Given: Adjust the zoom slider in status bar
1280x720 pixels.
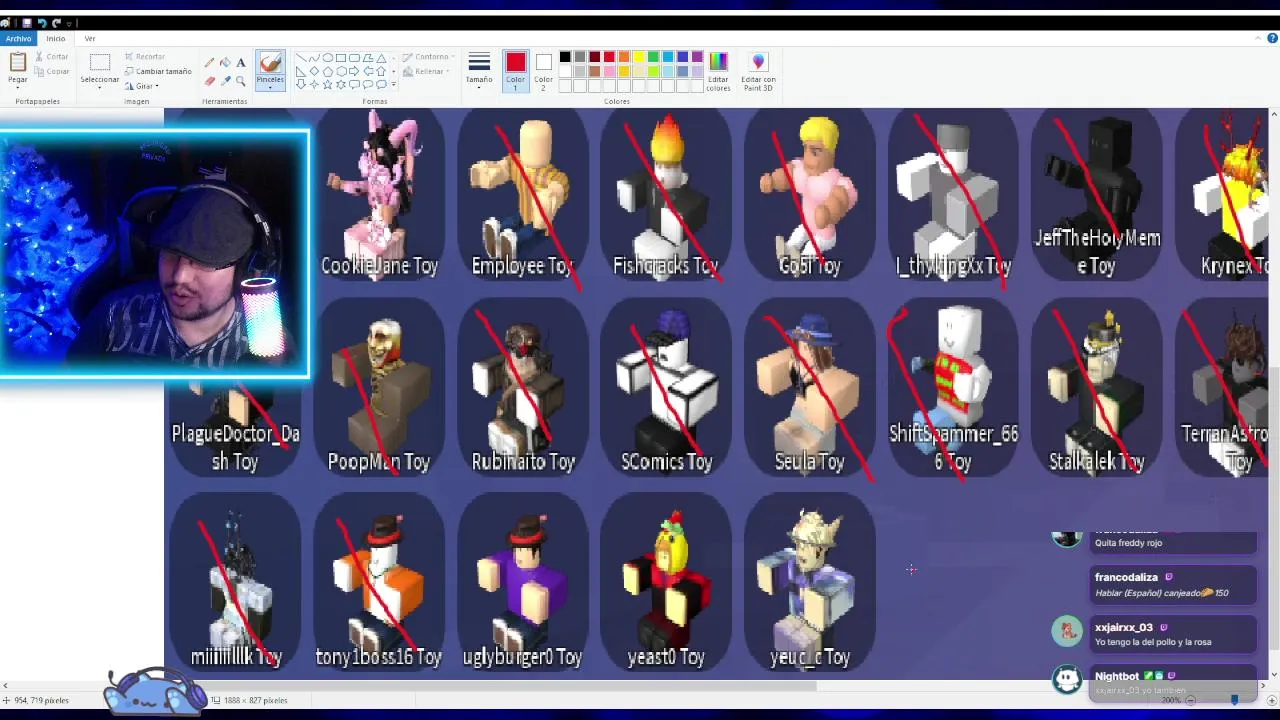Looking at the screenshot, I should (1234, 700).
